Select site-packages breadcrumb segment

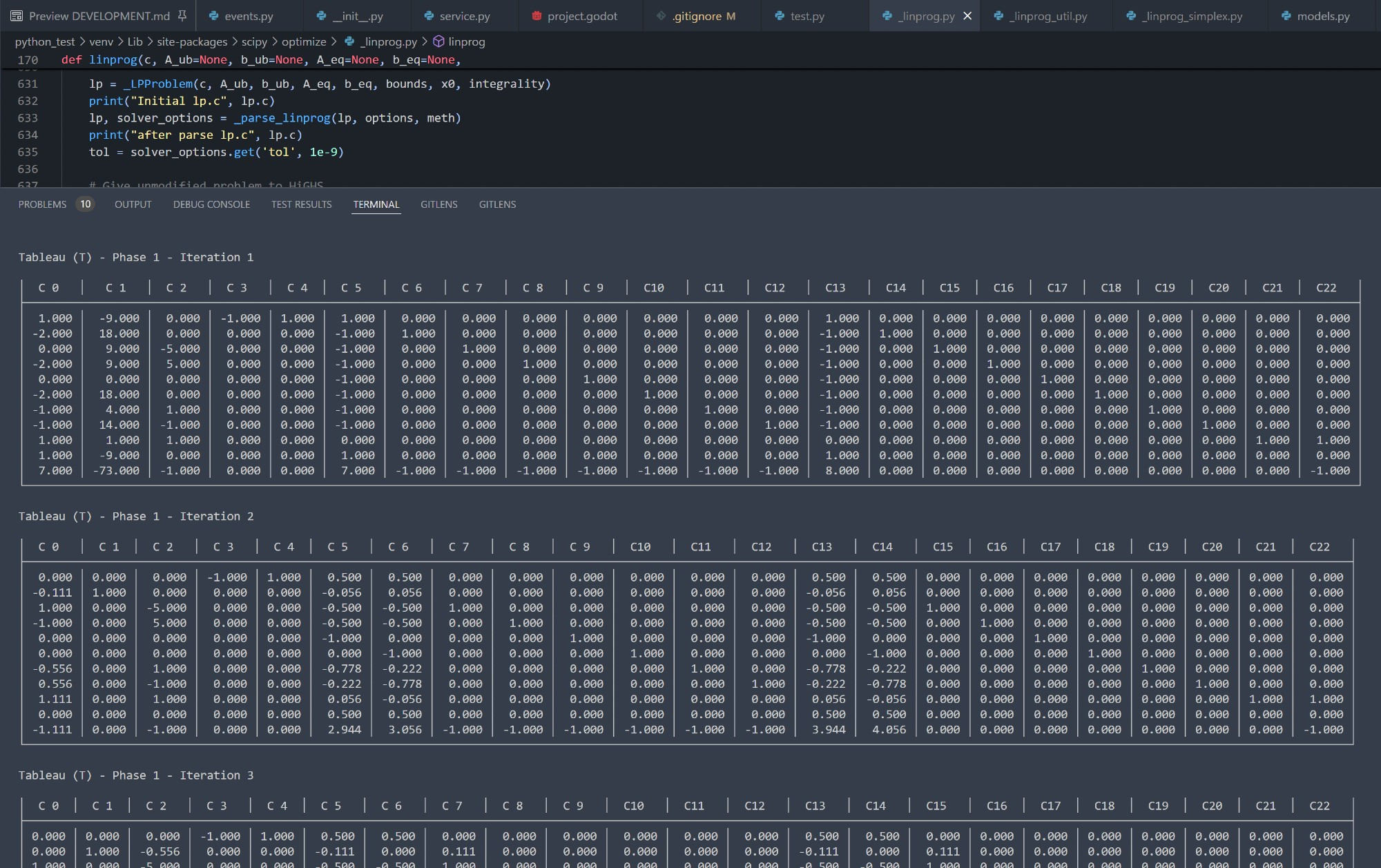[192, 41]
